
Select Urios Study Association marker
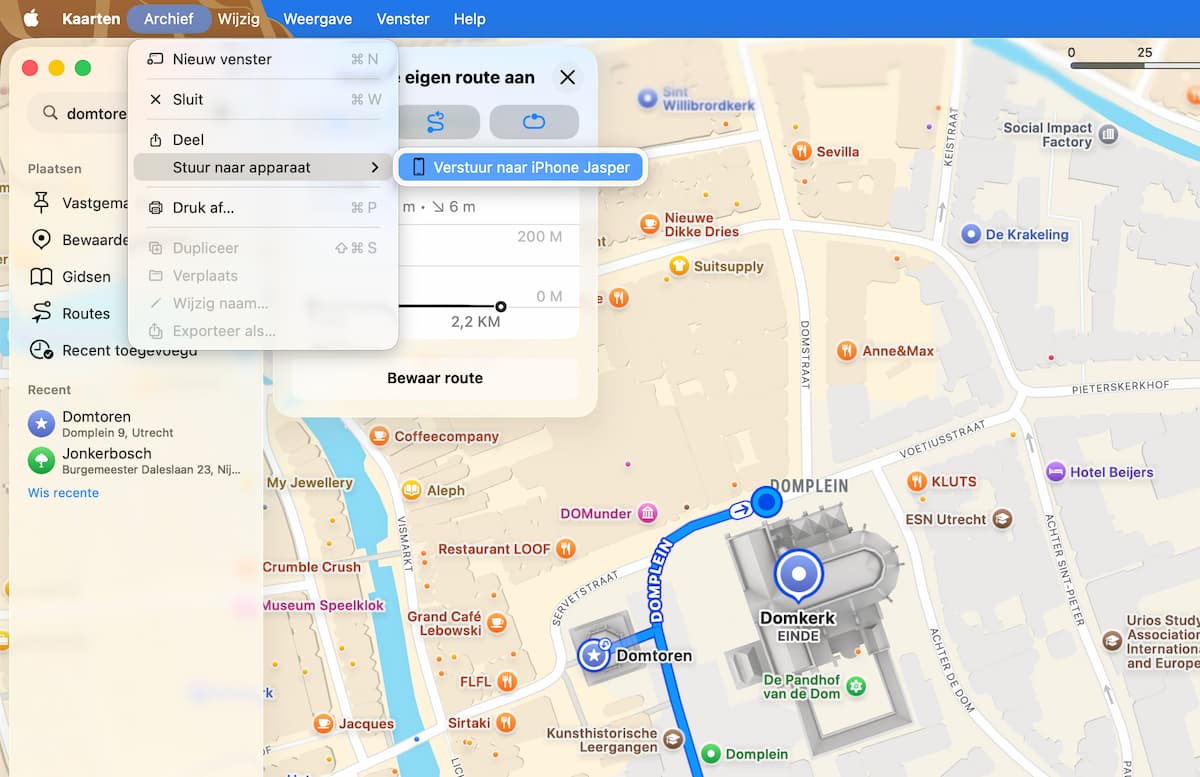1112,640
